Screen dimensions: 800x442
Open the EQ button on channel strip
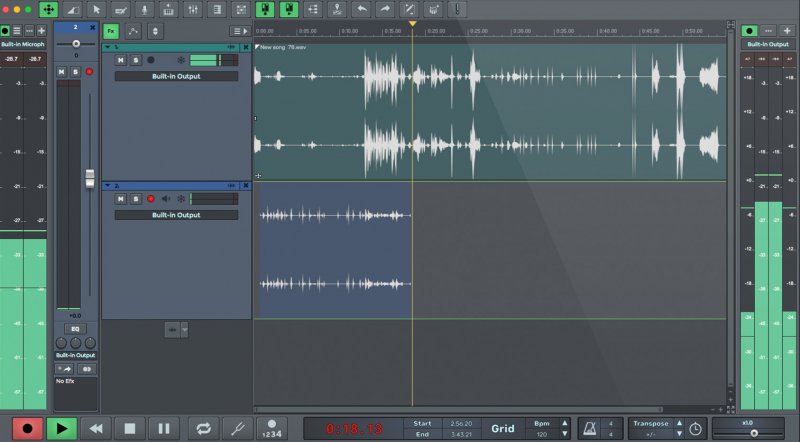[75, 328]
